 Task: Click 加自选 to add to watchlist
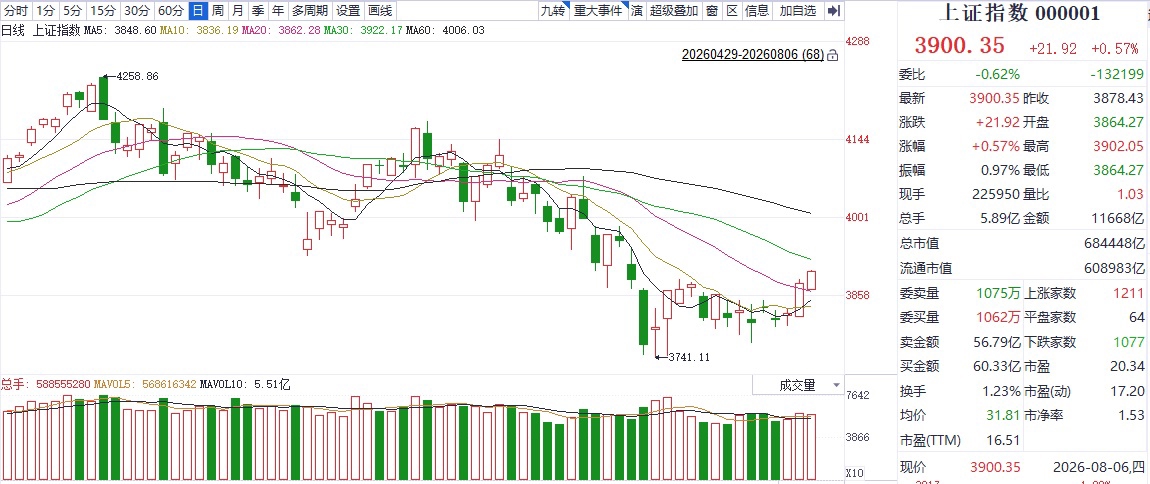797,11
